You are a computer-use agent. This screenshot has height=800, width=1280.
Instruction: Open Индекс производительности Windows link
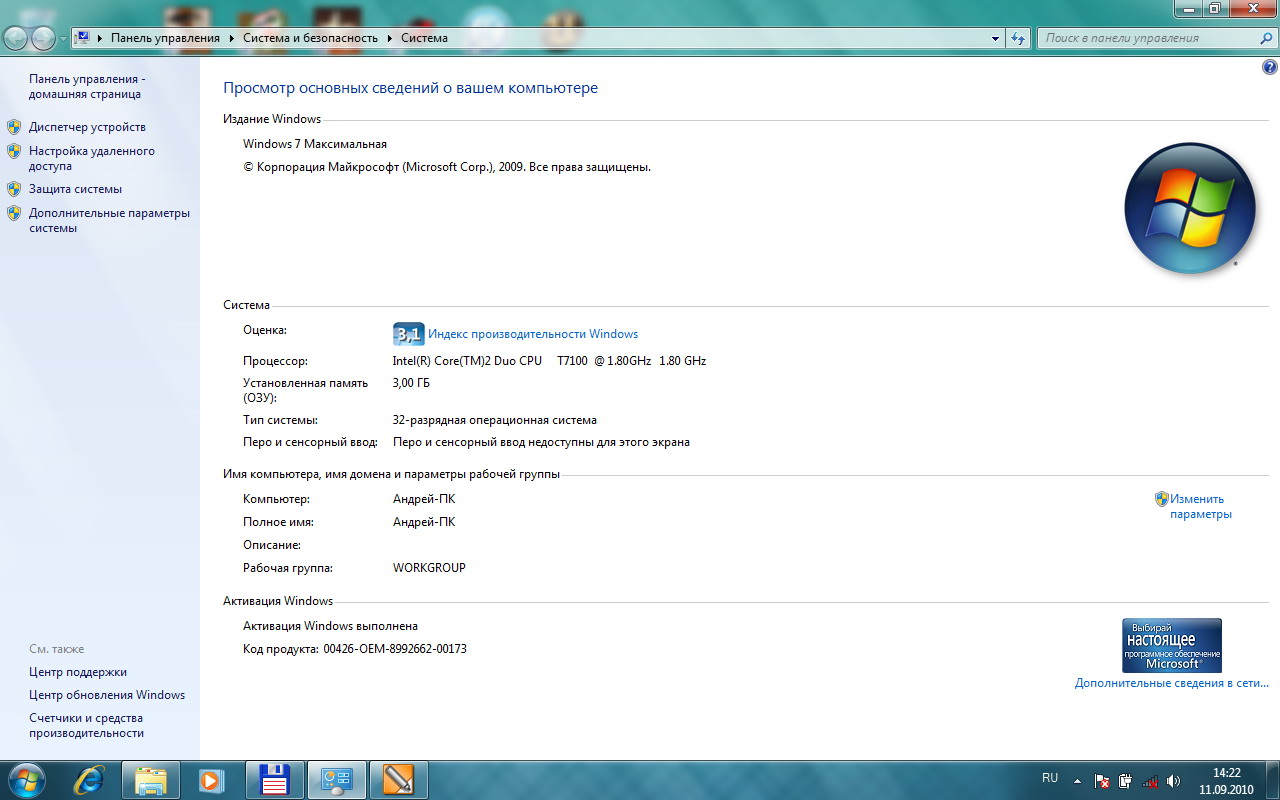(533, 334)
